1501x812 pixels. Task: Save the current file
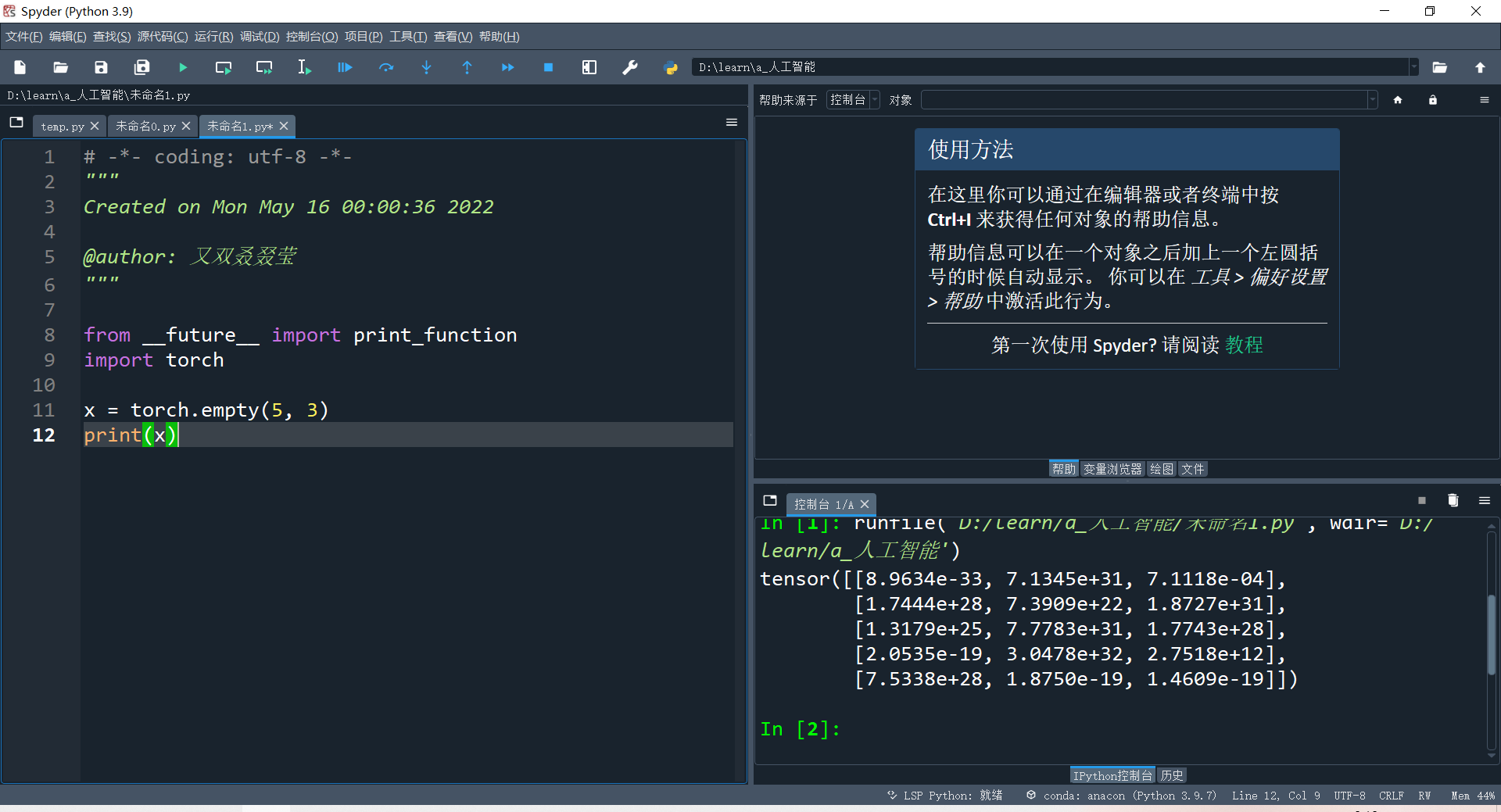pyautogui.click(x=102, y=67)
